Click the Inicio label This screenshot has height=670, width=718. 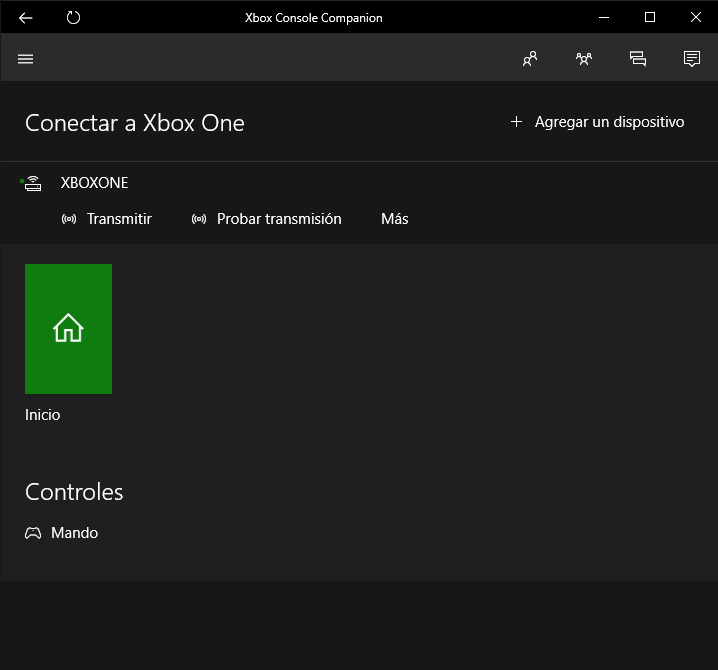(43, 415)
